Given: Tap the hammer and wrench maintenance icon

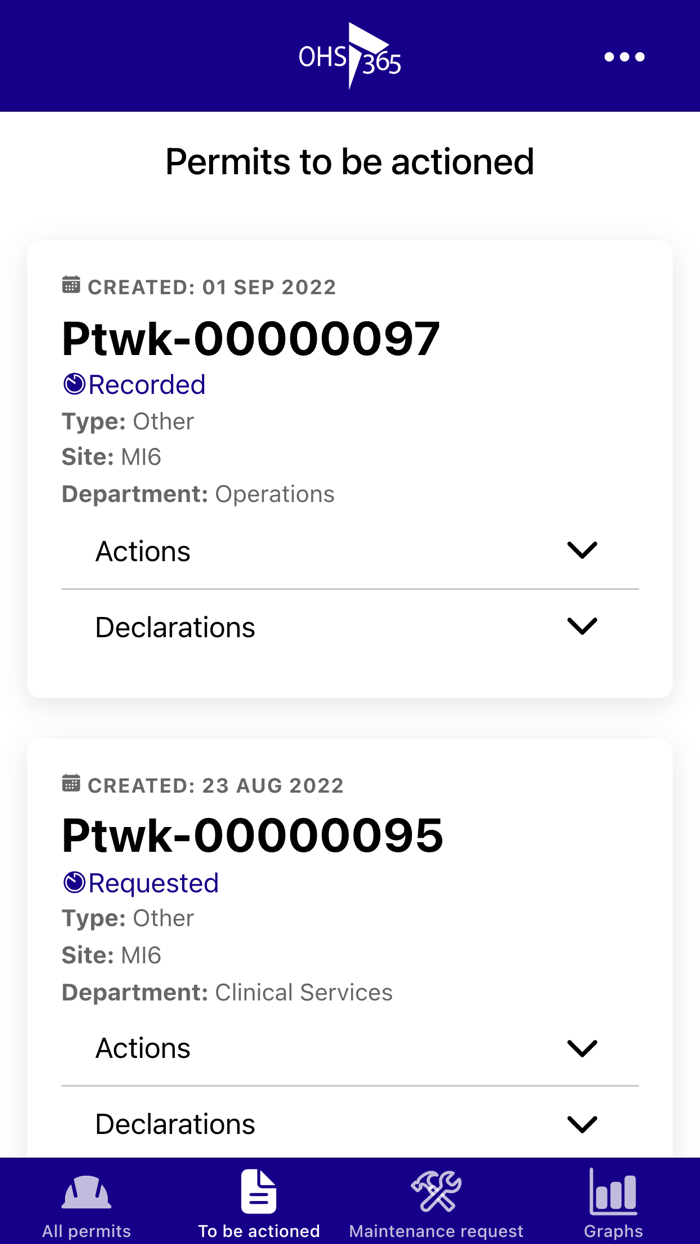Looking at the screenshot, I should [436, 1191].
